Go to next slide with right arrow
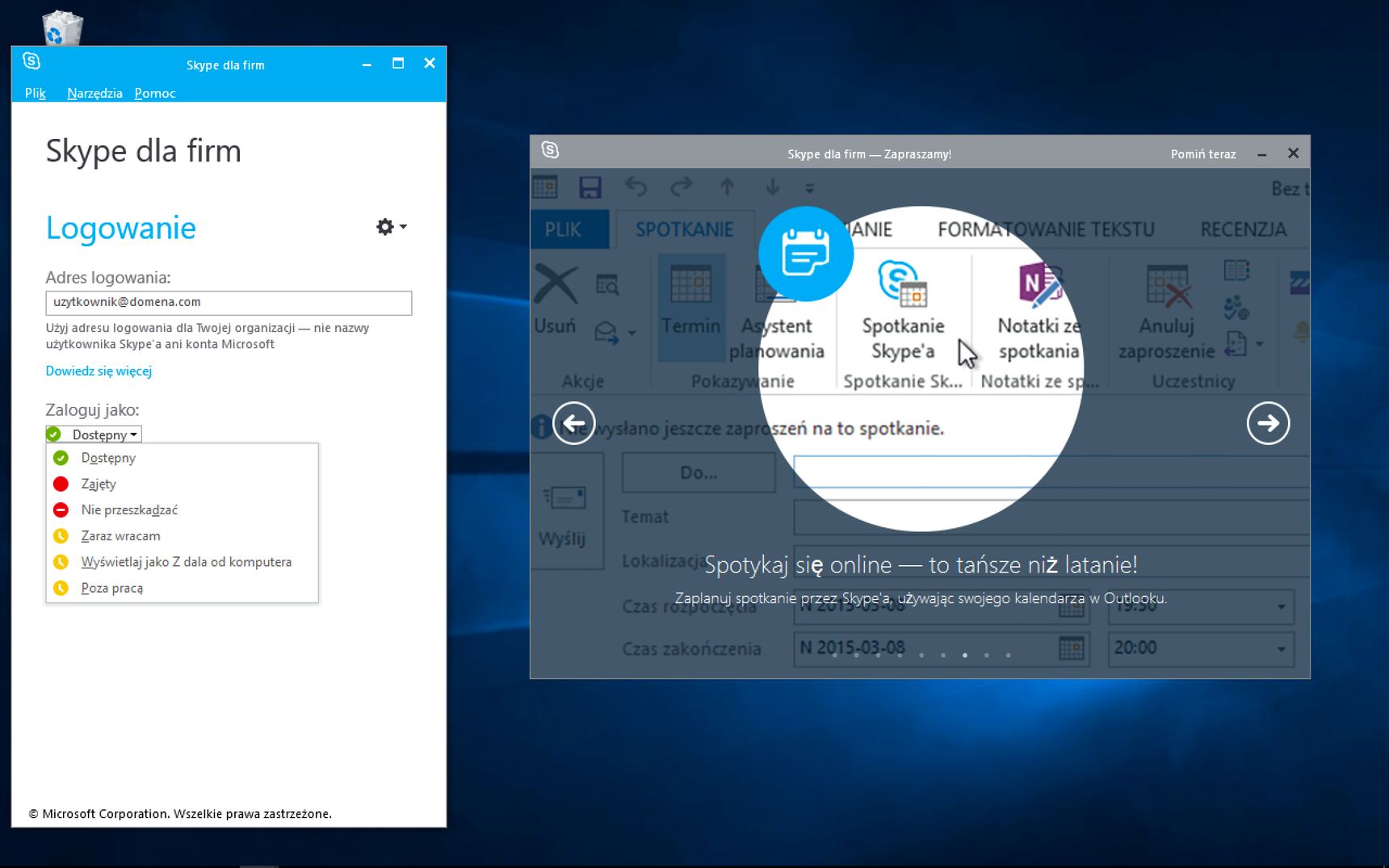Screen dimensions: 1389x868 pyautogui.click(x=1269, y=423)
